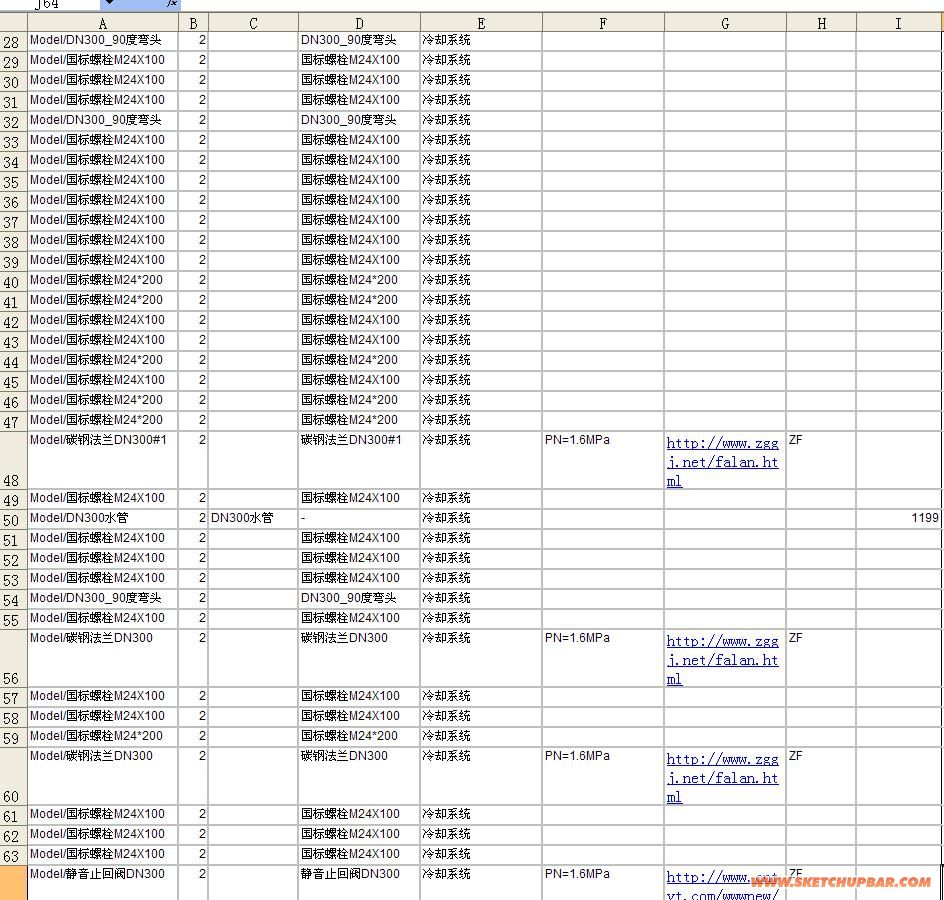
Task: Select column G header
Action: (725, 23)
